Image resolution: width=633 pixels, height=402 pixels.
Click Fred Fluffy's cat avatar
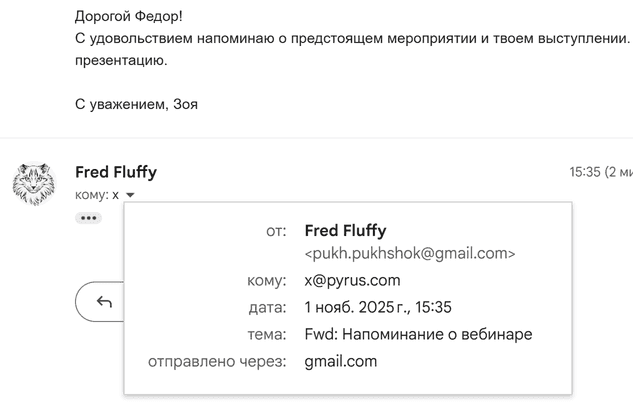pos(33,183)
